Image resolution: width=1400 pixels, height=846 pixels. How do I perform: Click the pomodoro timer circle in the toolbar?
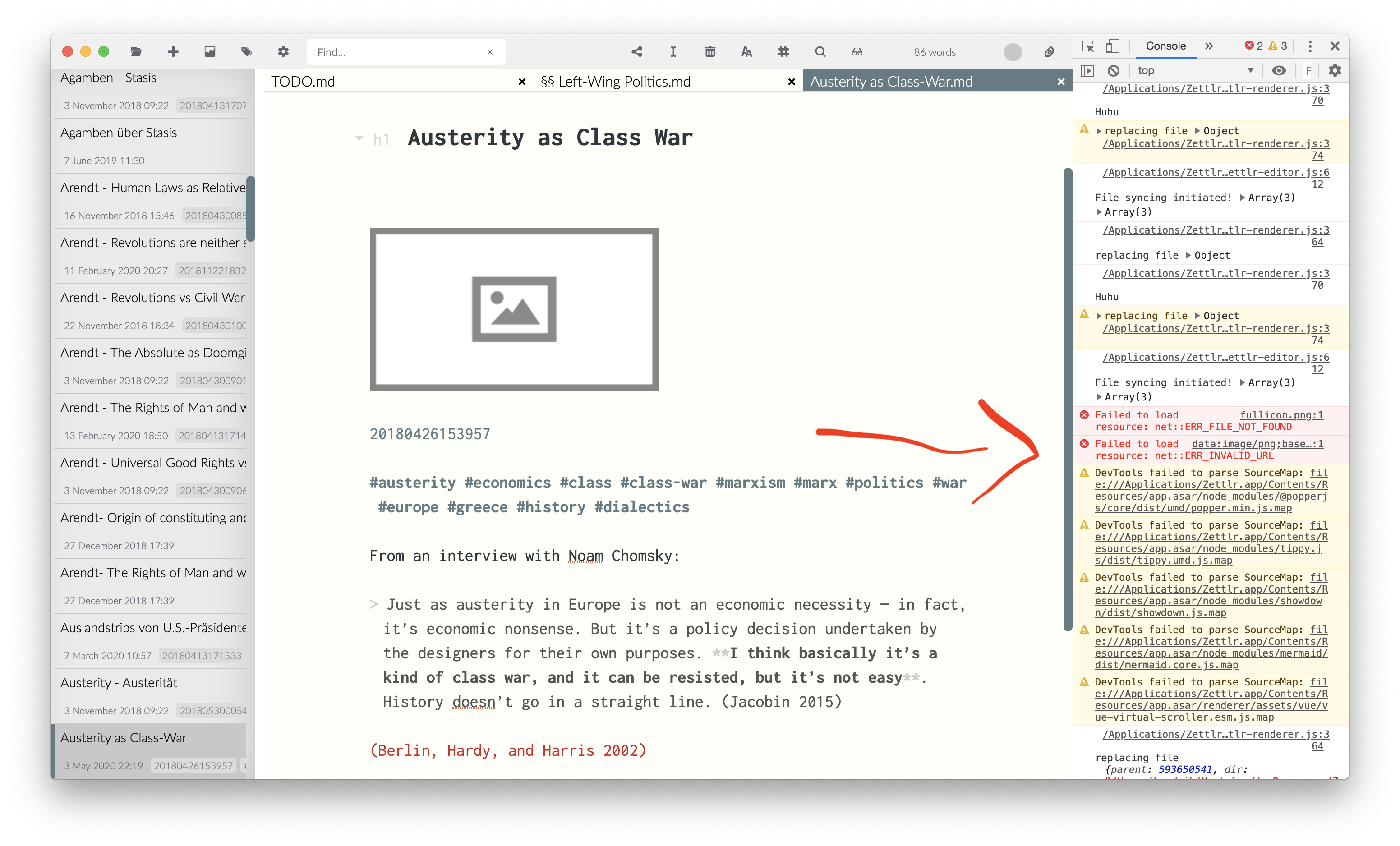click(x=1013, y=52)
